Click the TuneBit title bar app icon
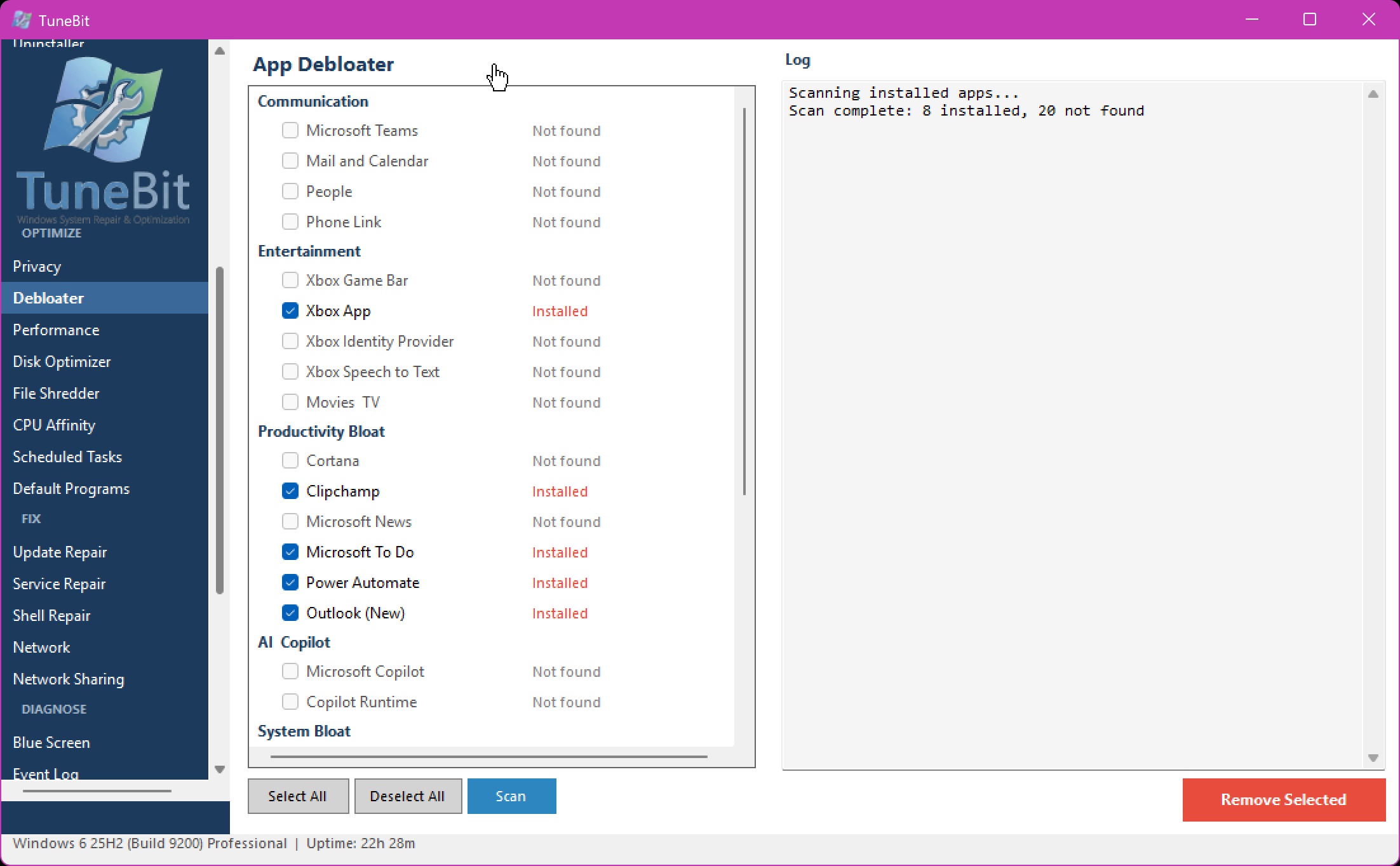1400x866 pixels. click(x=22, y=20)
